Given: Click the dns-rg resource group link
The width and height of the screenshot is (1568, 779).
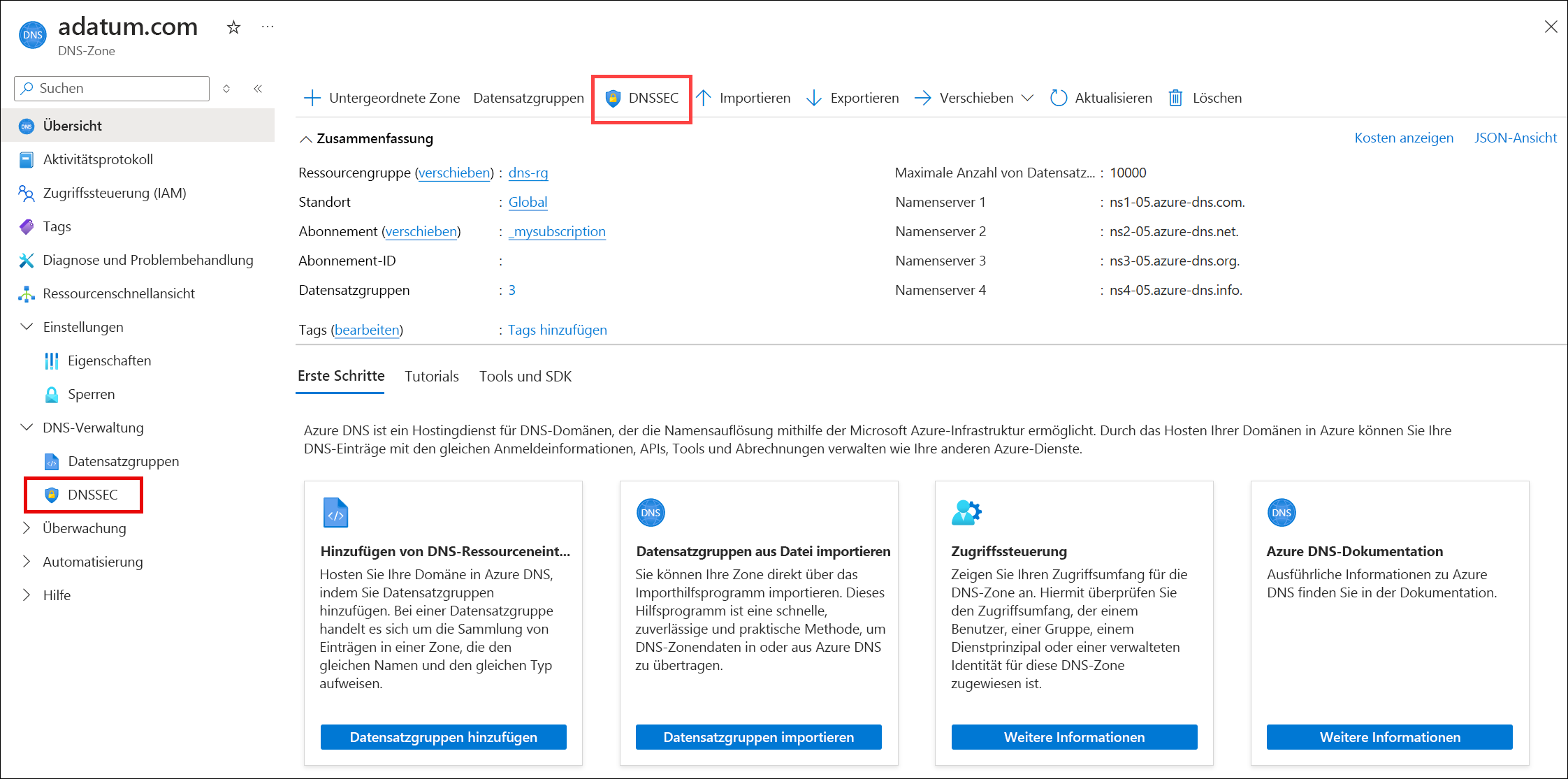Looking at the screenshot, I should (x=528, y=173).
